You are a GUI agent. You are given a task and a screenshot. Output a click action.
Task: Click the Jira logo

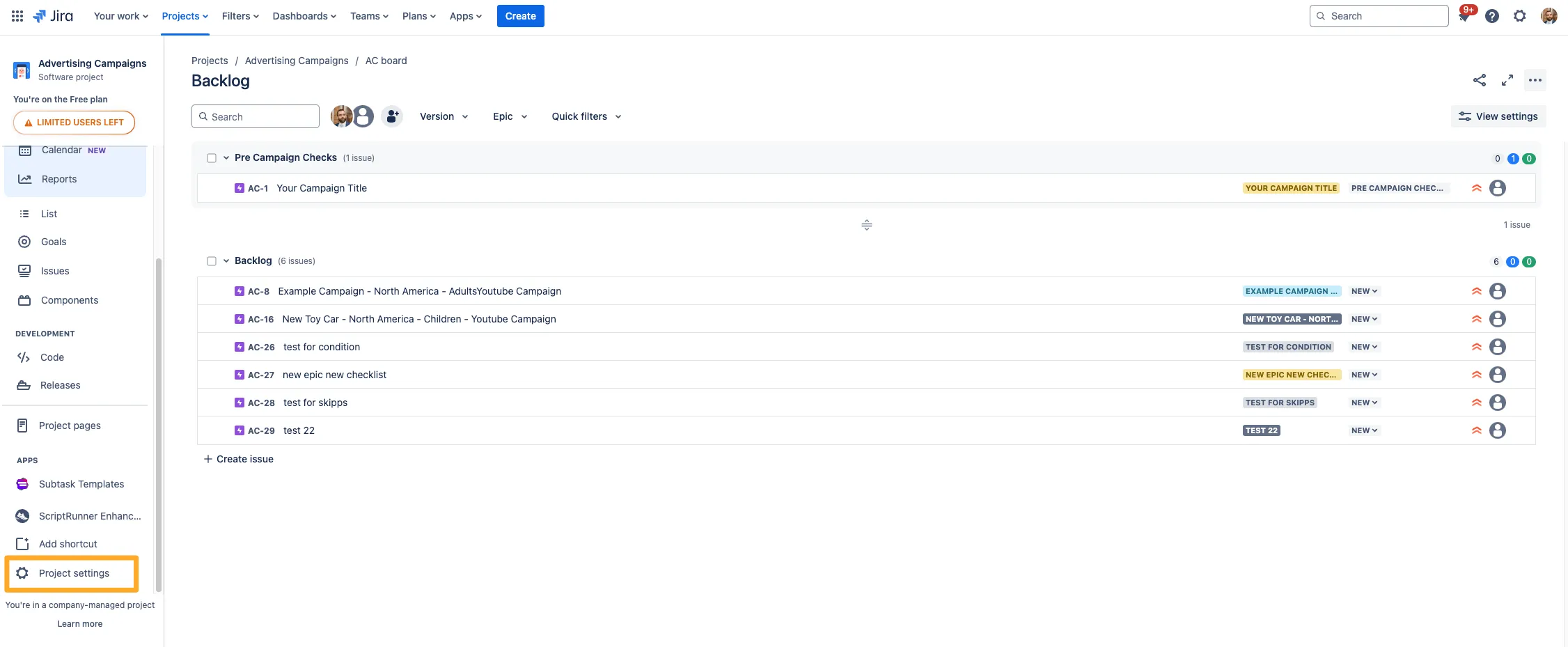53,16
